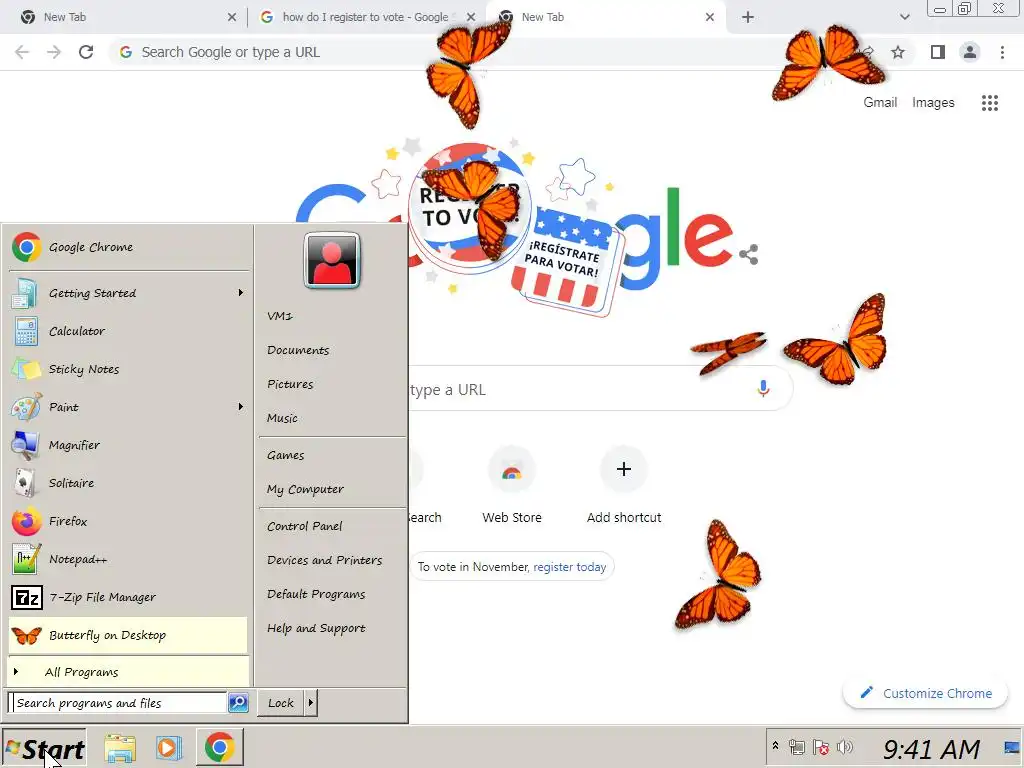Open Sticky Notes in Start menu
Viewport: 1024px width, 768px height.
point(129,369)
